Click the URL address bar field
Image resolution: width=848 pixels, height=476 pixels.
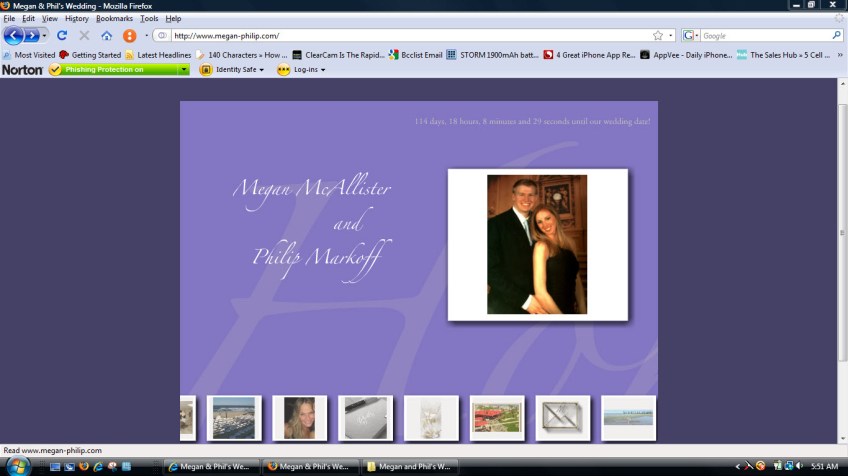click(400, 36)
